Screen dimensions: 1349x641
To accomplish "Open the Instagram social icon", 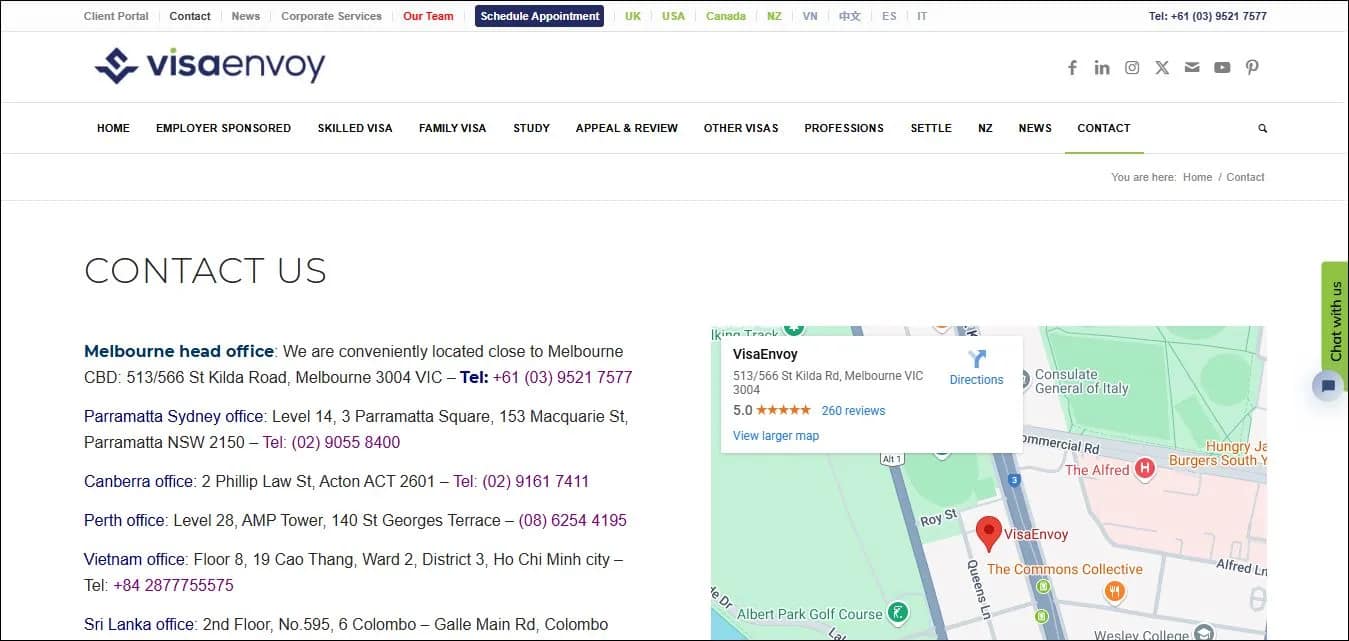I will (1132, 68).
